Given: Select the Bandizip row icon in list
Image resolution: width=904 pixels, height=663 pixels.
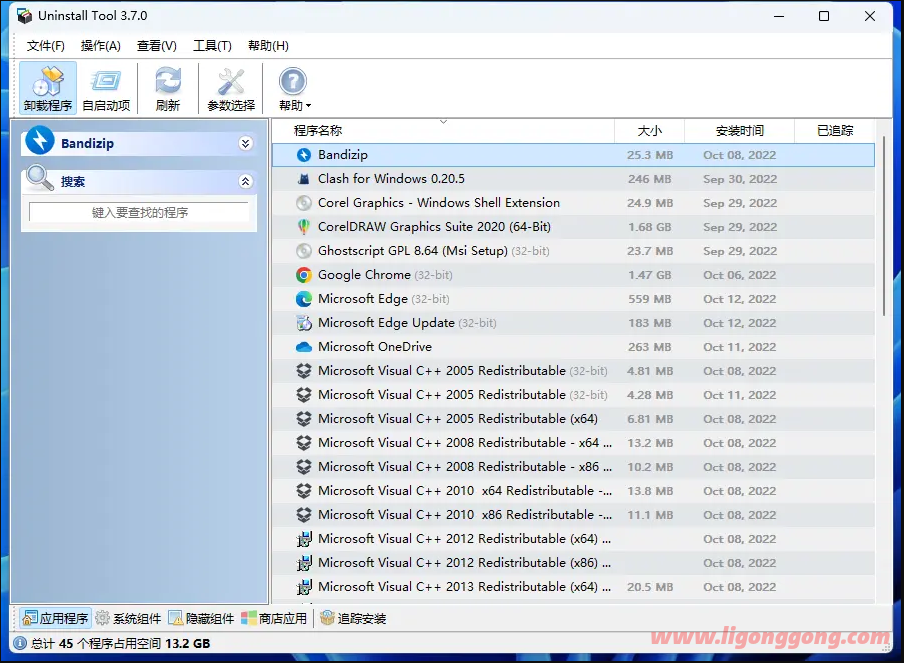Looking at the screenshot, I should [304, 155].
